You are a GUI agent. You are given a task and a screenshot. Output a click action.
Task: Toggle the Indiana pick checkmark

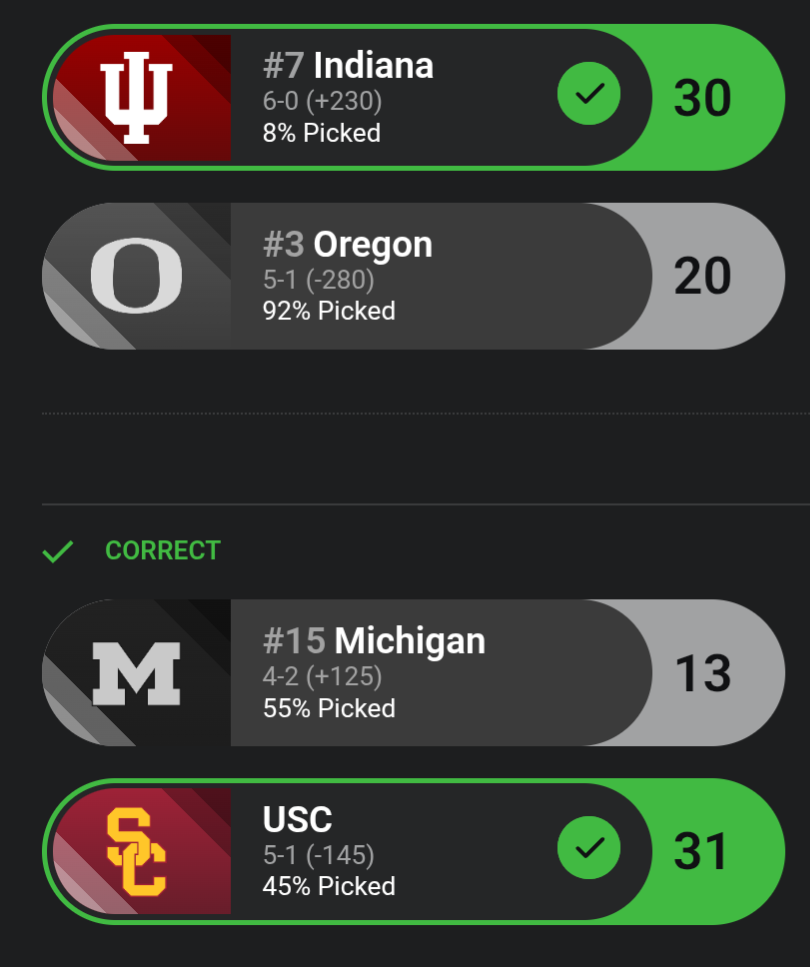589,94
